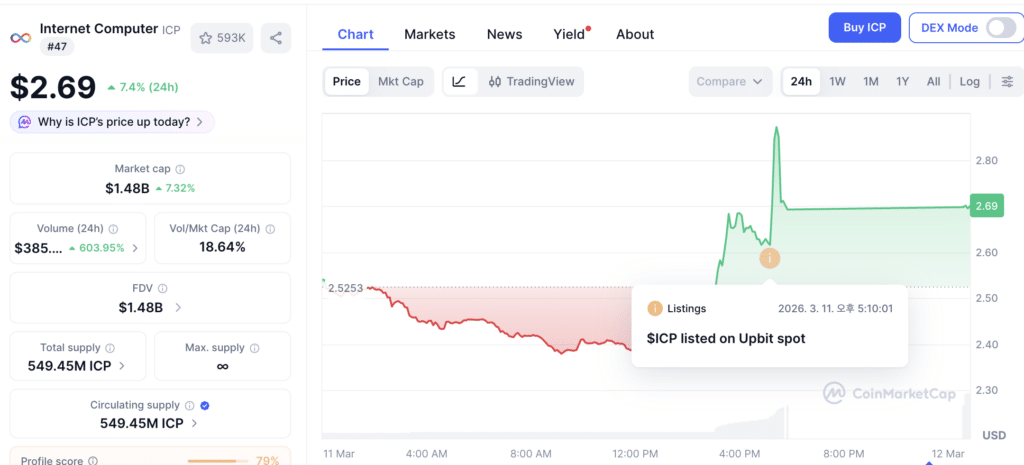Image resolution: width=1024 pixels, height=465 pixels.
Task: Expand the FDV details chevron
Action: [x=178, y=307]
